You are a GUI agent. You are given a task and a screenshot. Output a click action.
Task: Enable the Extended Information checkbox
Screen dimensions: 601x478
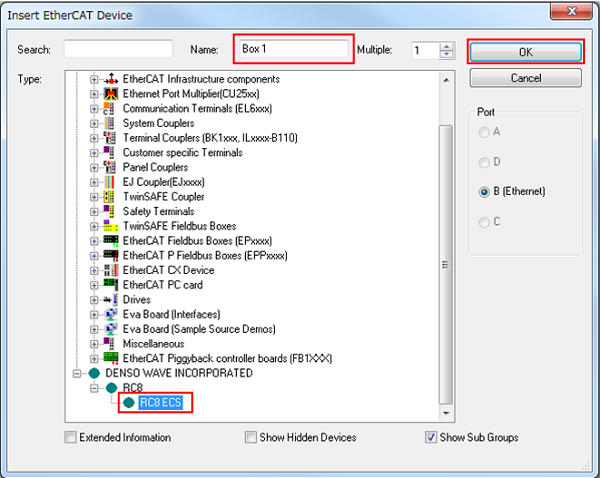(x=70, y=437)
